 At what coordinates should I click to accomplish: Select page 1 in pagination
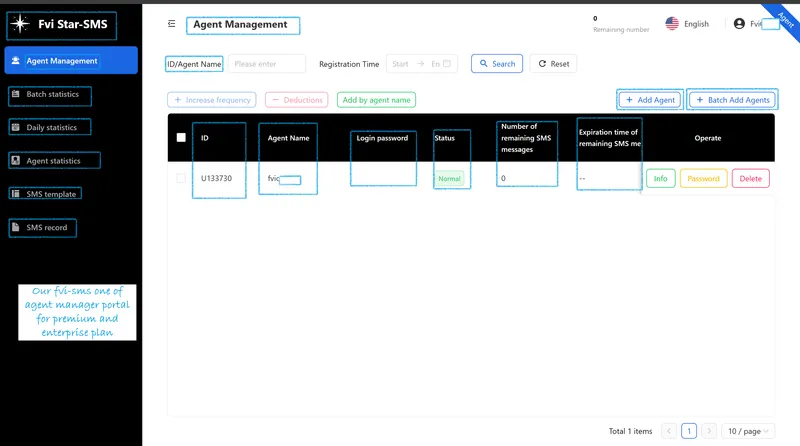click(x=689, y=431)
